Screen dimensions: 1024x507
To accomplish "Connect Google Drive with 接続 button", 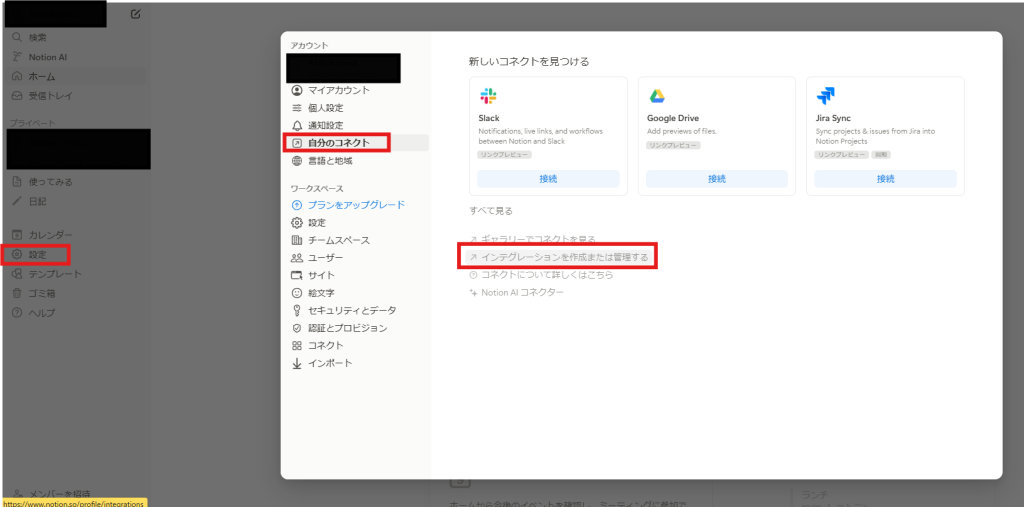I will (x=716, y=179).
